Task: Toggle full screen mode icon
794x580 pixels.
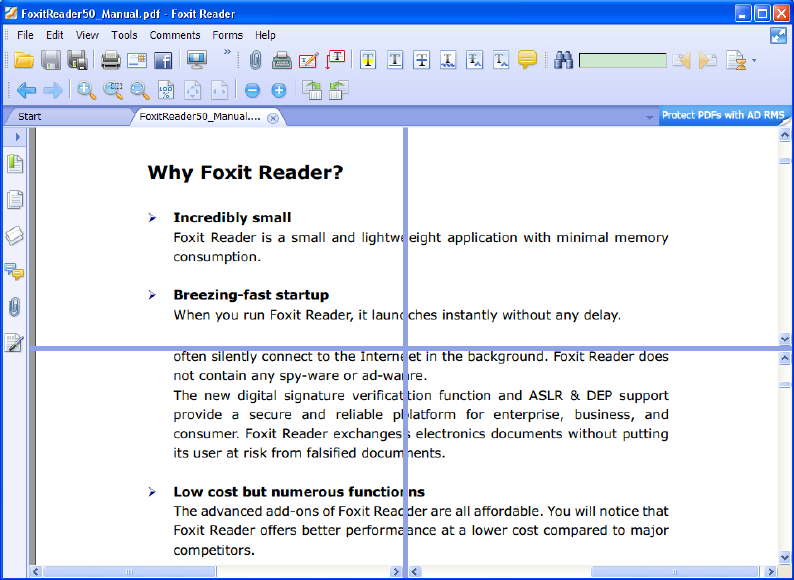Action: pyautogui.click(x=778, y=35)
